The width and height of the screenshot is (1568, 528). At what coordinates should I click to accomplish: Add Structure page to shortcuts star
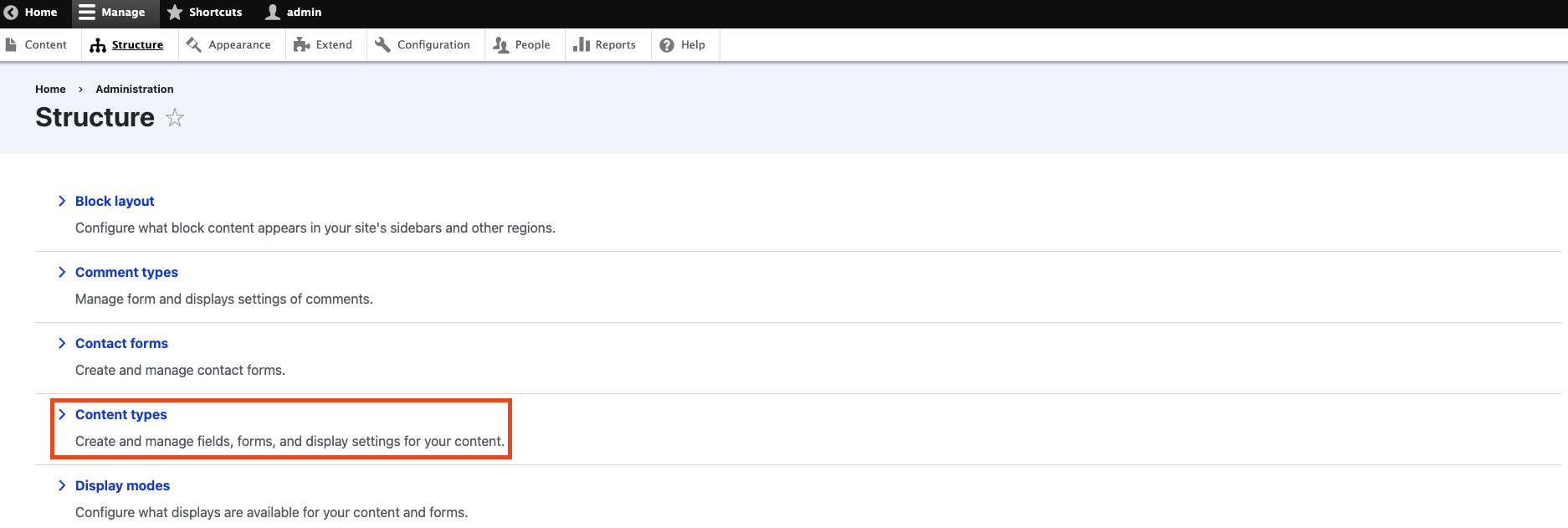coord(175,118)
